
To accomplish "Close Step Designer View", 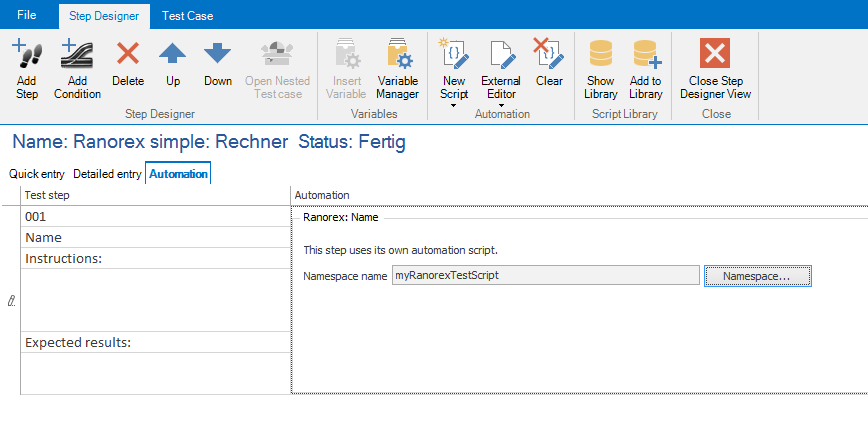I will (715, 55).
